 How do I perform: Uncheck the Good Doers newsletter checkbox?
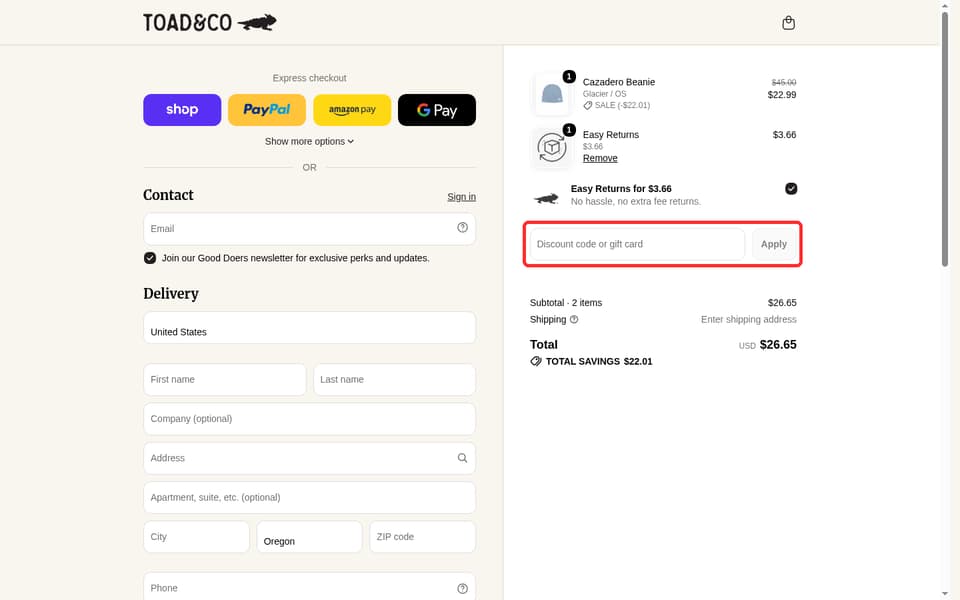coord(150,258)
